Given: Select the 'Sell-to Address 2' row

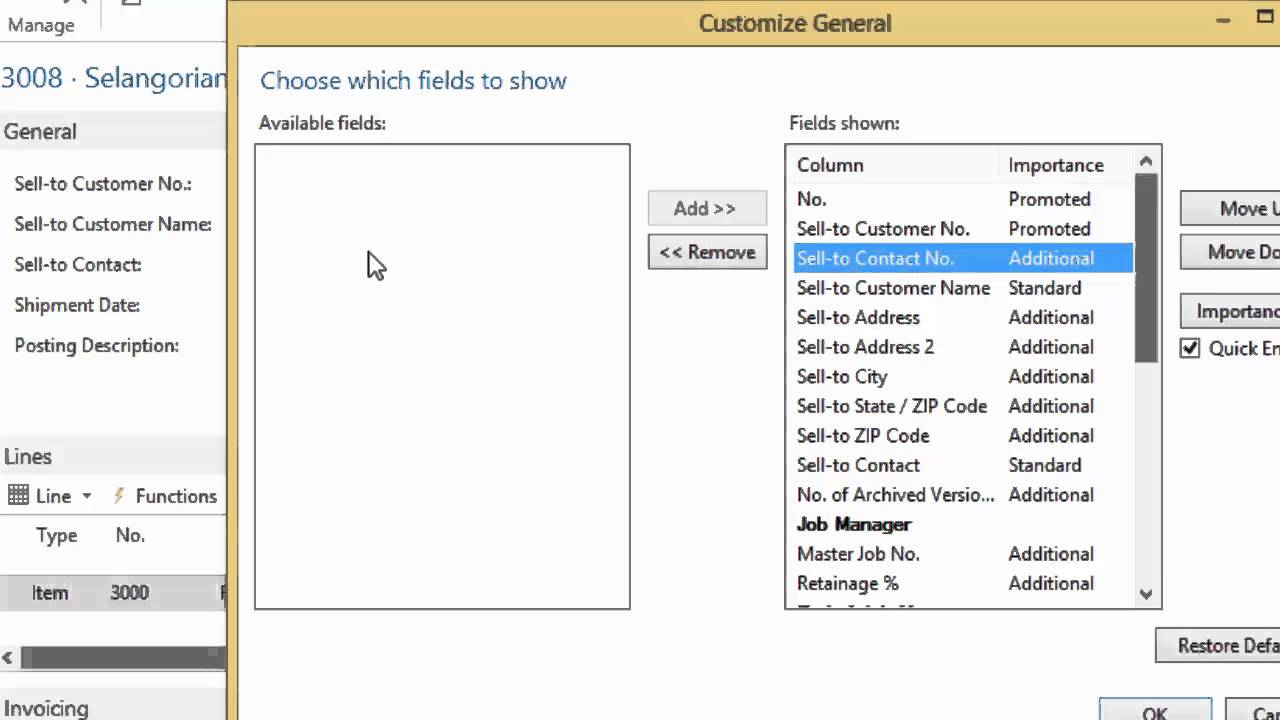Looking at the screenshot, I should coord(963,347).
